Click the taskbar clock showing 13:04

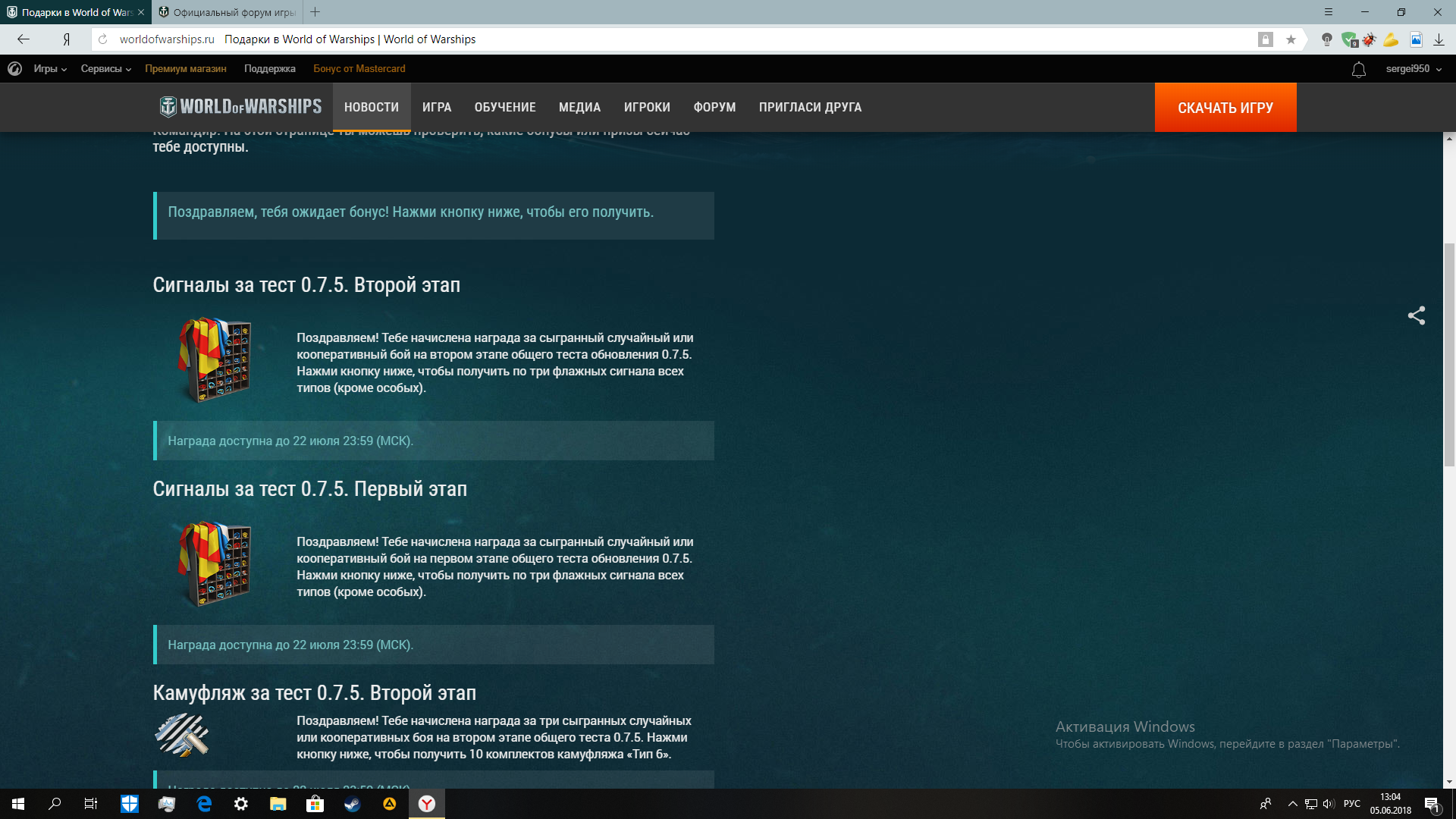tap(1391, 804)
